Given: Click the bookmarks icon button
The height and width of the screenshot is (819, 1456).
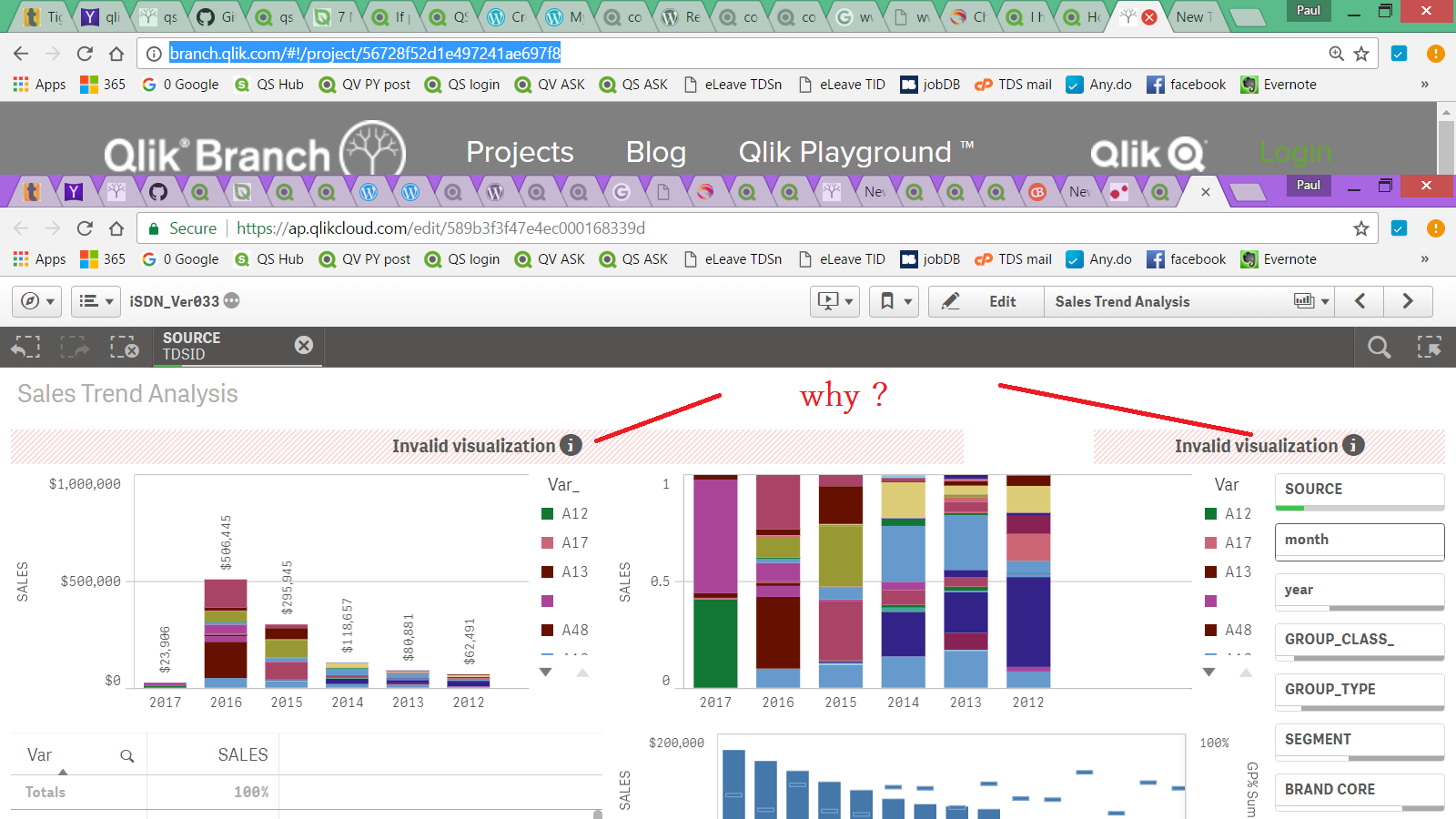Looking at the screenshot, I should click(894, 301).
